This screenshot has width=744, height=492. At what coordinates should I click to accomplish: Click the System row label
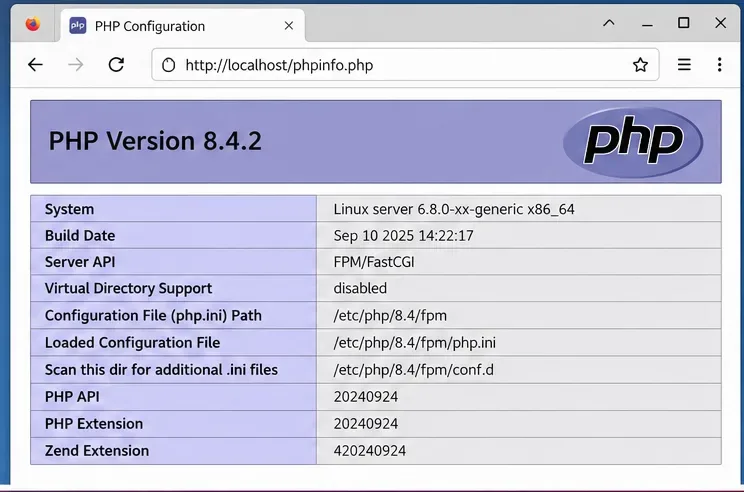pos(69,209)
